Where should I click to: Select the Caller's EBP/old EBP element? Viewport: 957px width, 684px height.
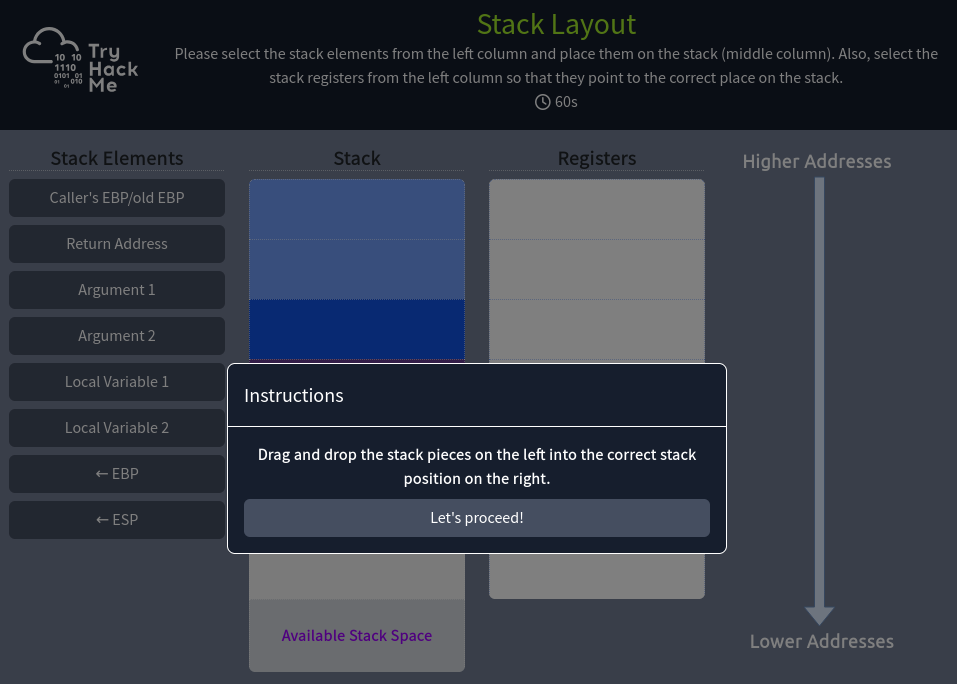(x=117, y=198)
